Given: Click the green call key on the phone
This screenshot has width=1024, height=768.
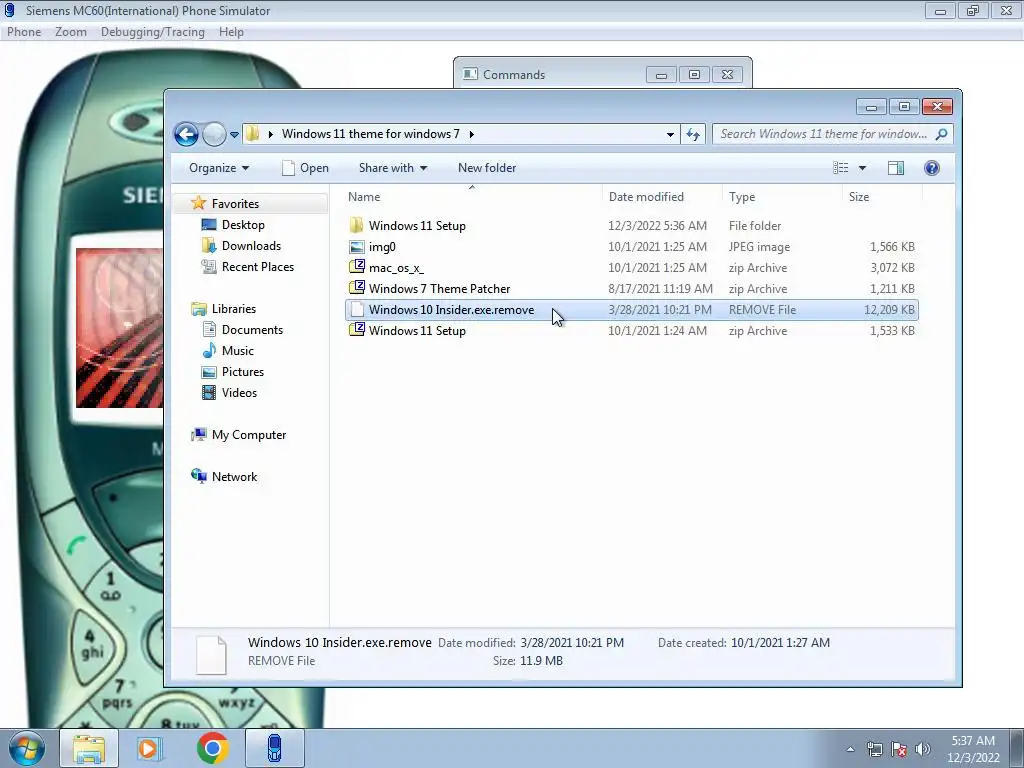Looking at the screenshot, I should point(76,544).
